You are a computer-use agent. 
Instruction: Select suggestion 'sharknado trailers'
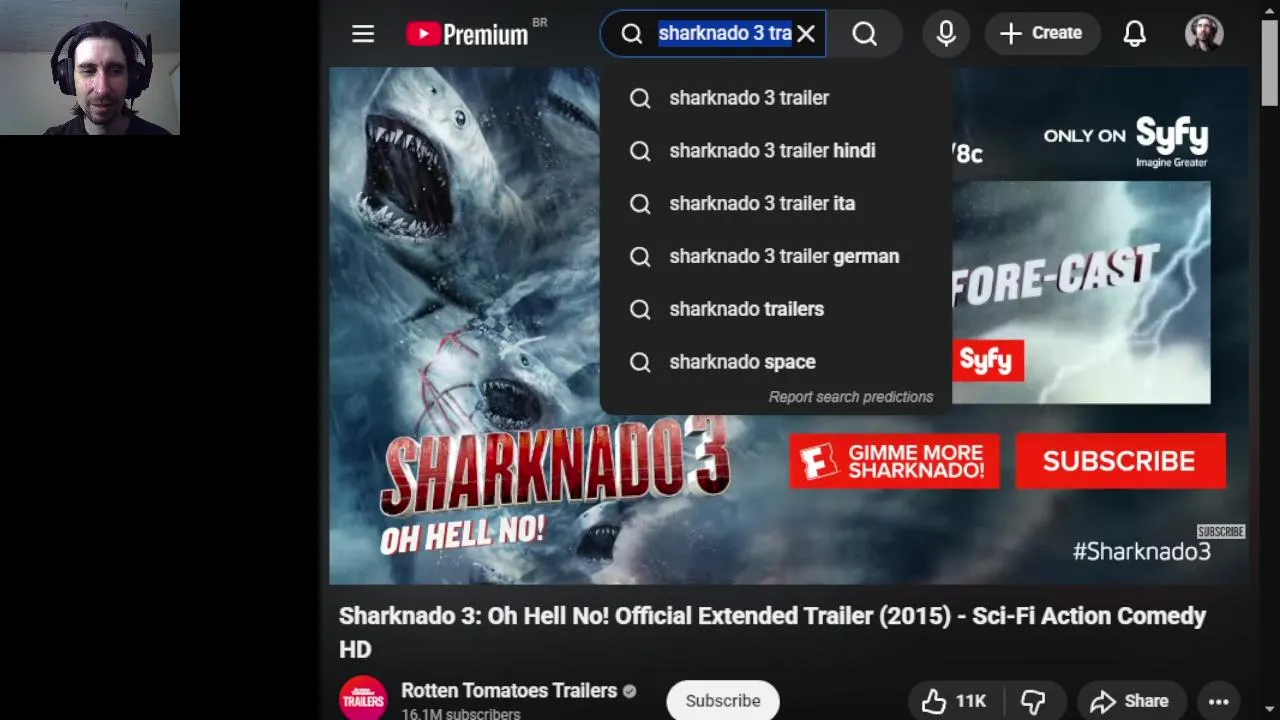[776, 310]
